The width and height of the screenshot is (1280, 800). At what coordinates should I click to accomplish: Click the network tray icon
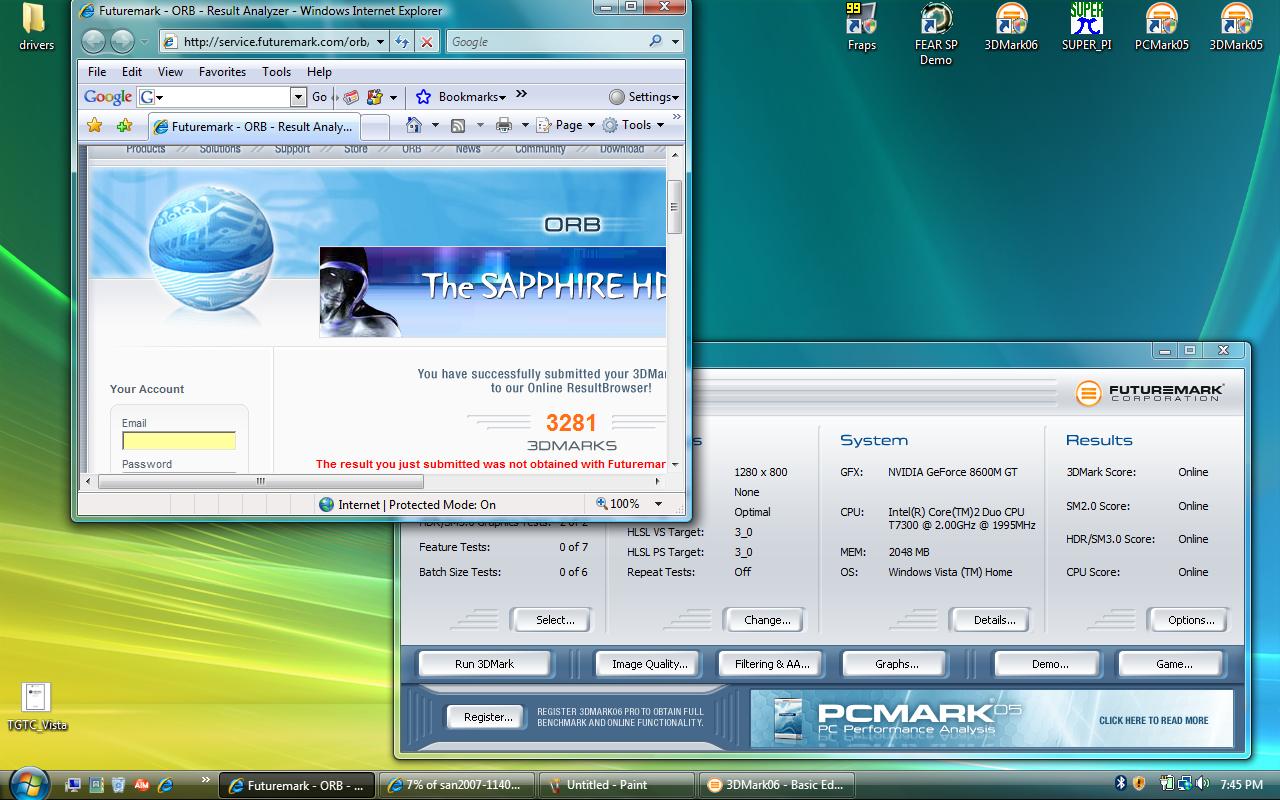(1185, 784)
